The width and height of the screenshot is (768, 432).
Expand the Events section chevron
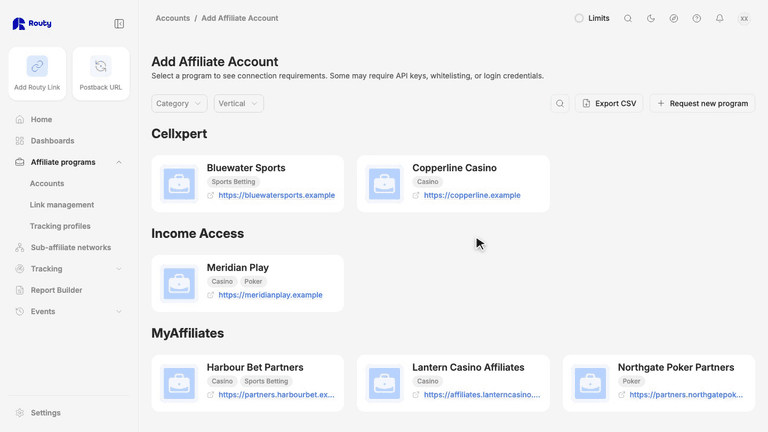pyautogui.click(x=119, y=312)
